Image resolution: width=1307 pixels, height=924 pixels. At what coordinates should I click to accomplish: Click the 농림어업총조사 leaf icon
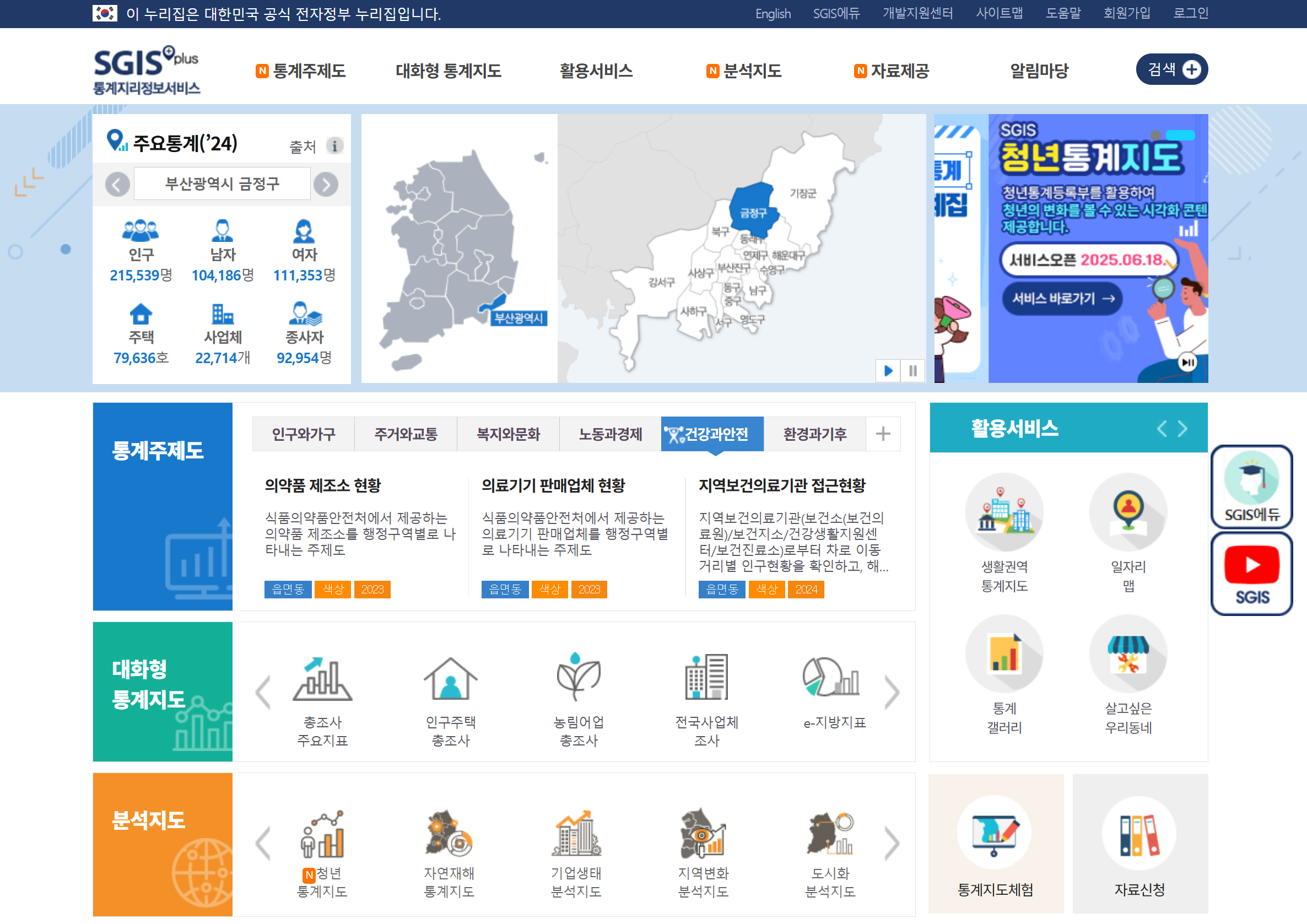click(x=578, y=678)
